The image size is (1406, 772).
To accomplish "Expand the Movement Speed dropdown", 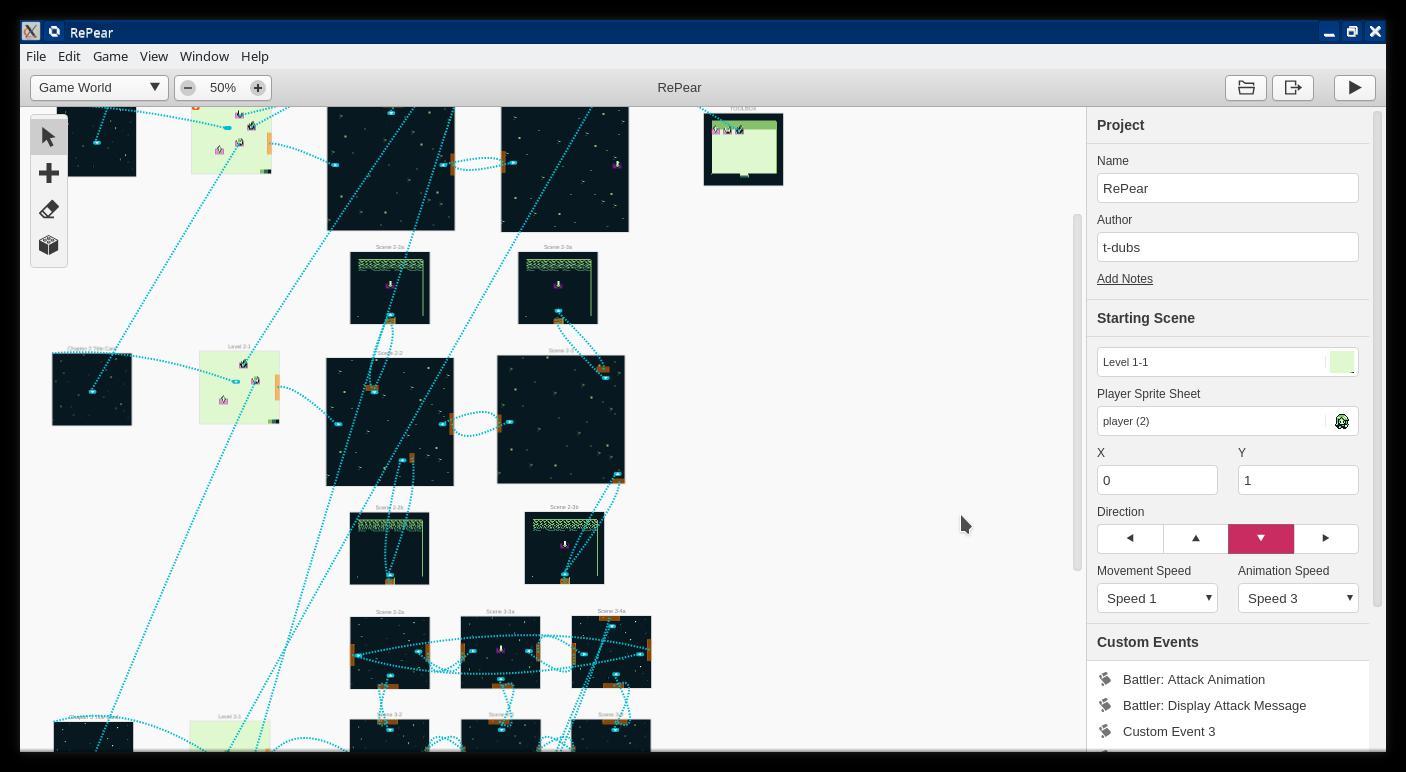I will 1157,598.
